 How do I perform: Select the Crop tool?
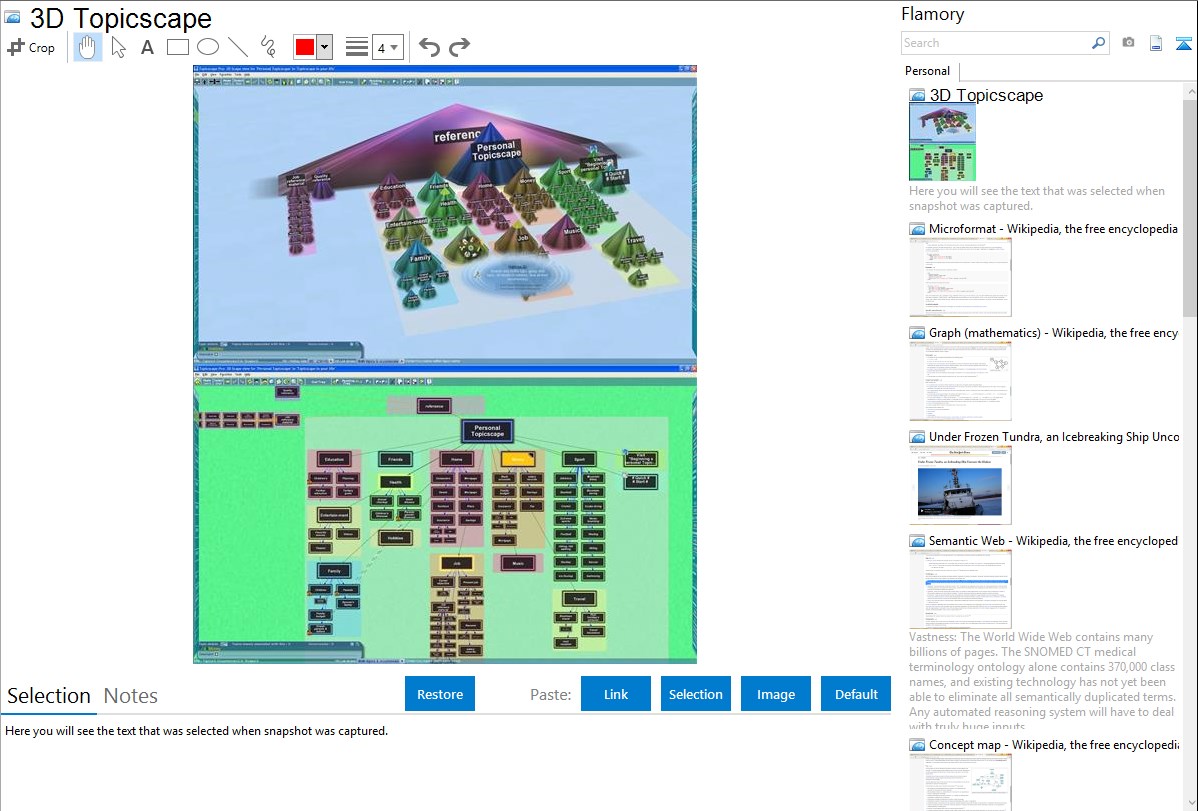[x=31, y=47]
